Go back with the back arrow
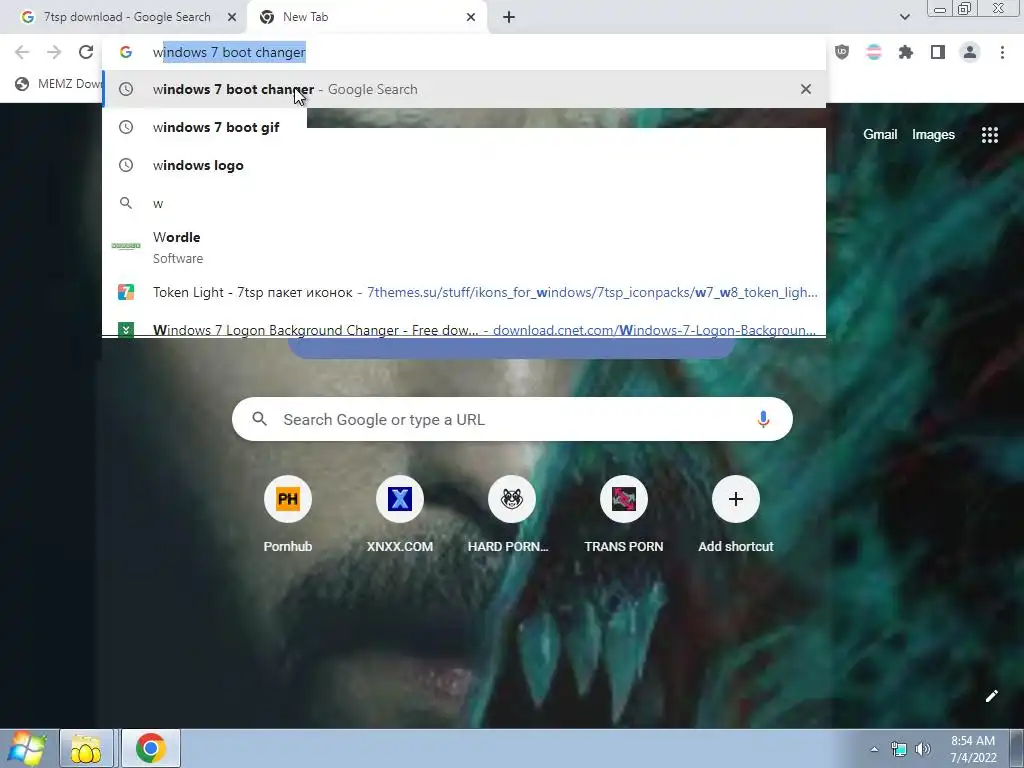The image size is (1024, 768). [22, 52]
